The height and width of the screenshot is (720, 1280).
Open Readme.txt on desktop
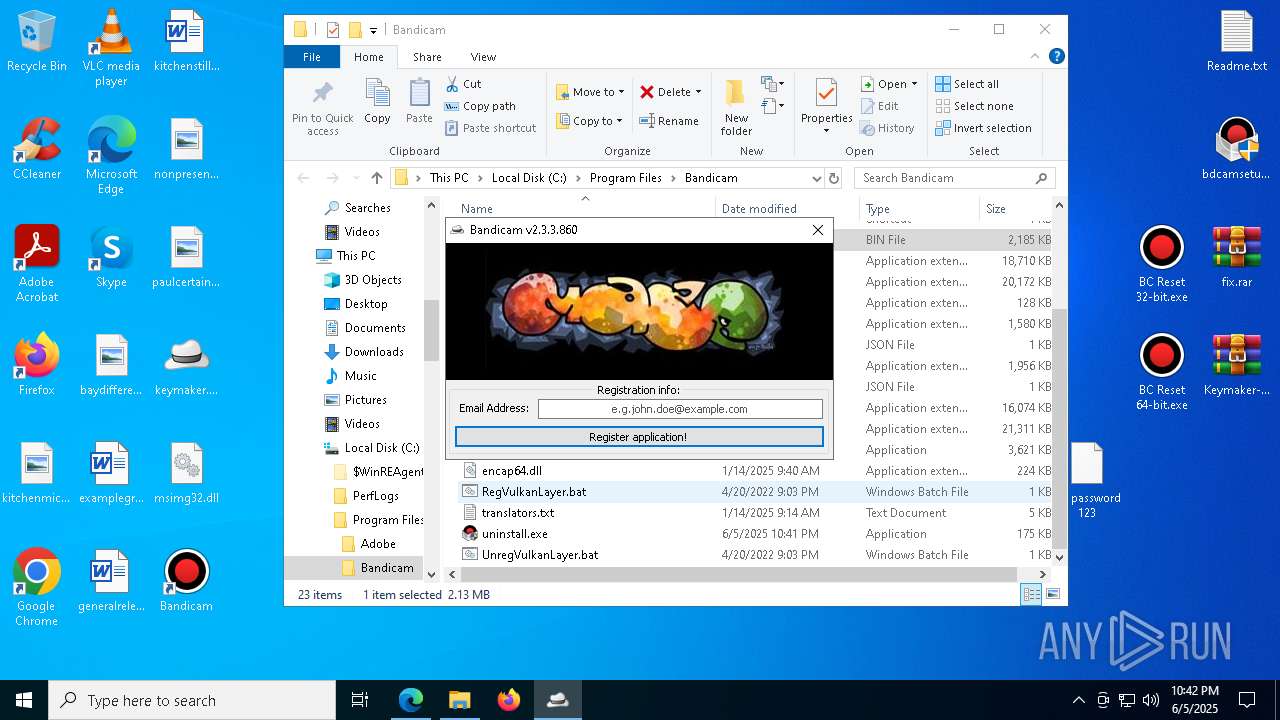pyautogui.click(x=1236, y=41)
